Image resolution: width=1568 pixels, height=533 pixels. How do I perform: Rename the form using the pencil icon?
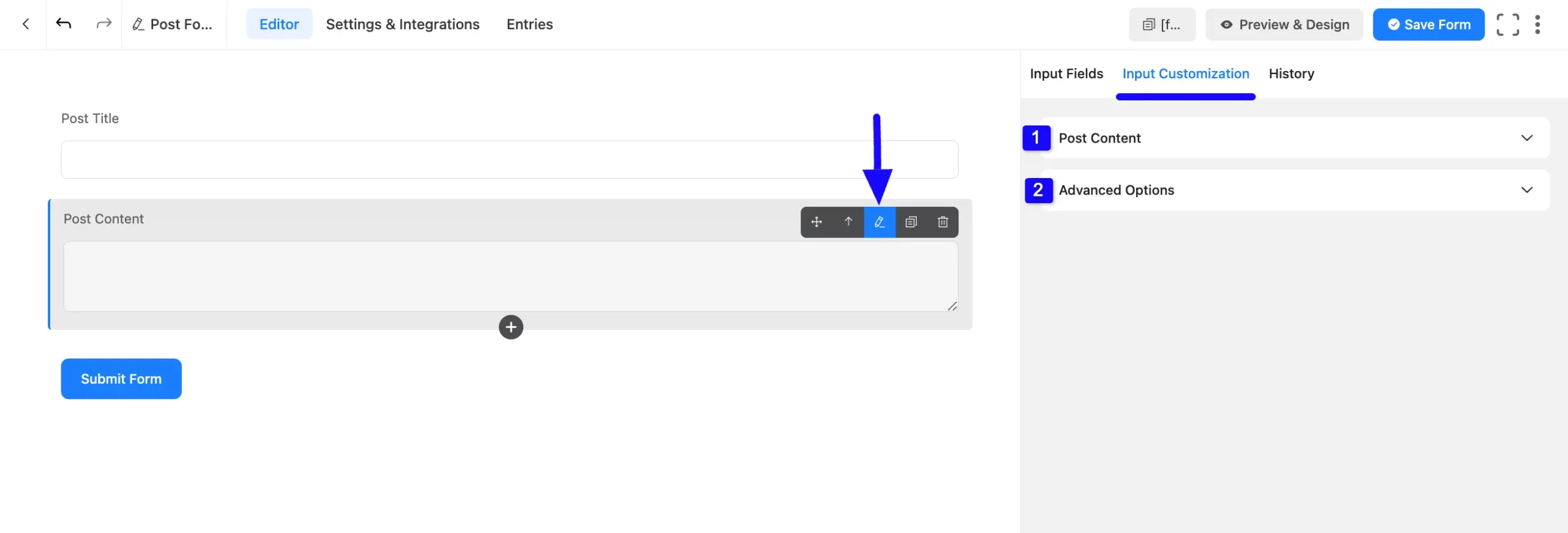pos(137,24)
